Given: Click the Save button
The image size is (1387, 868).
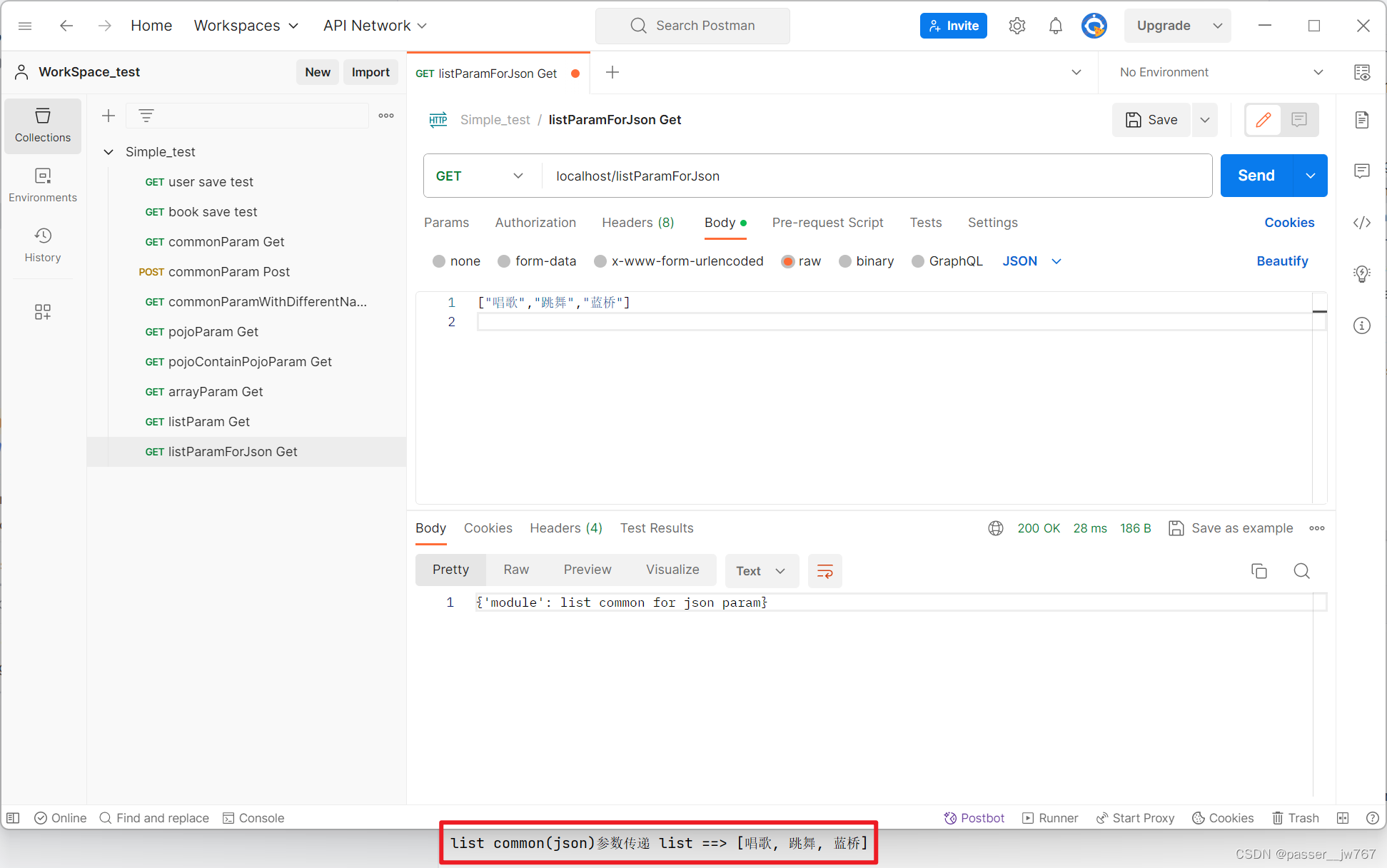Looking at the screenshot, I should click(x=1151, y=119).
